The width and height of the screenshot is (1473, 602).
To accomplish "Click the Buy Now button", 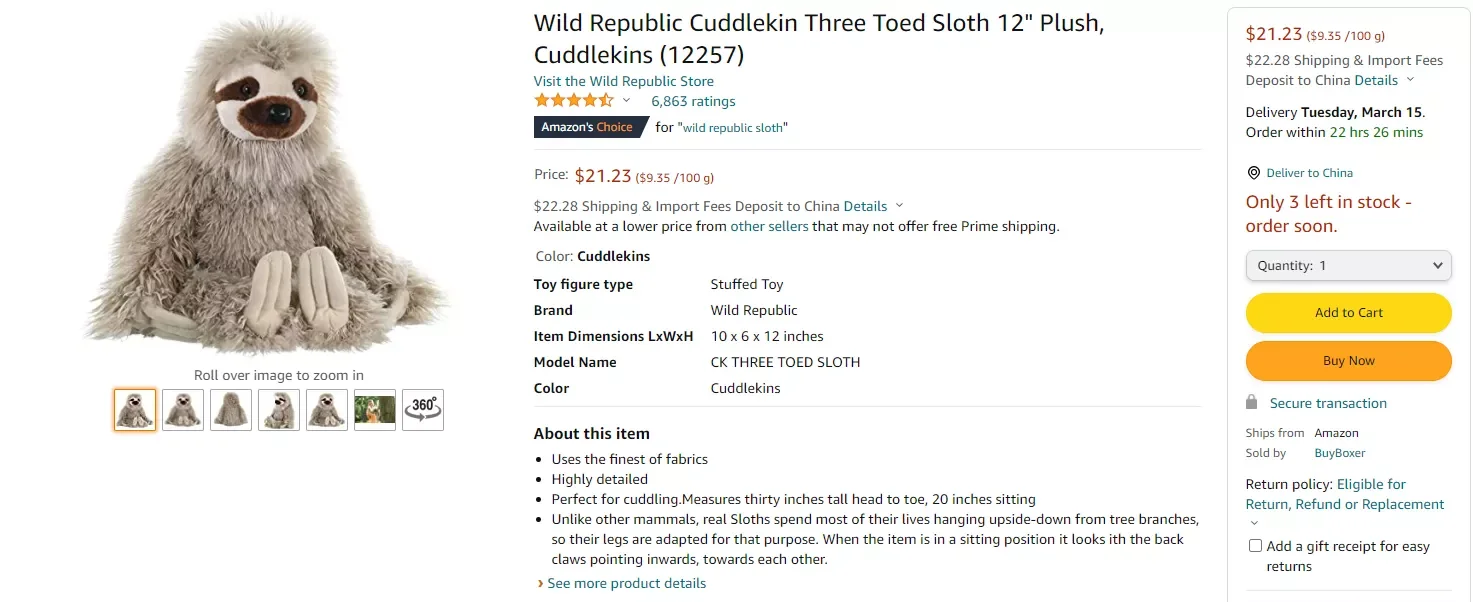I will click(x=1348, y=361).
